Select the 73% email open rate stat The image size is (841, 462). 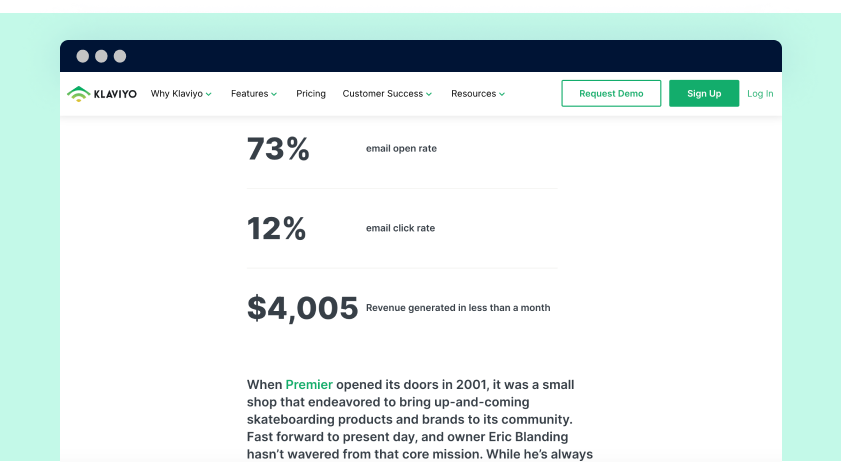coord(278,149)
